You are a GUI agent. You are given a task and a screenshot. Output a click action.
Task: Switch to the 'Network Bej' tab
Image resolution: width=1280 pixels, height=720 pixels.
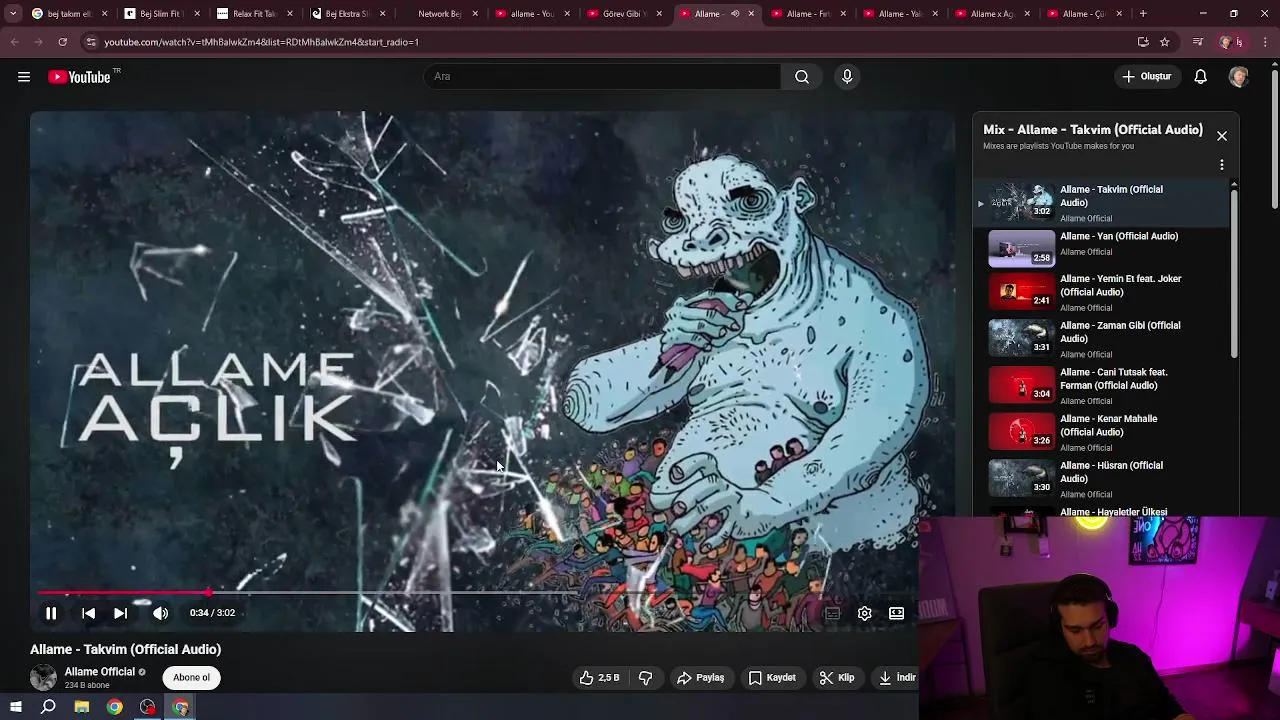coord(438,14)
